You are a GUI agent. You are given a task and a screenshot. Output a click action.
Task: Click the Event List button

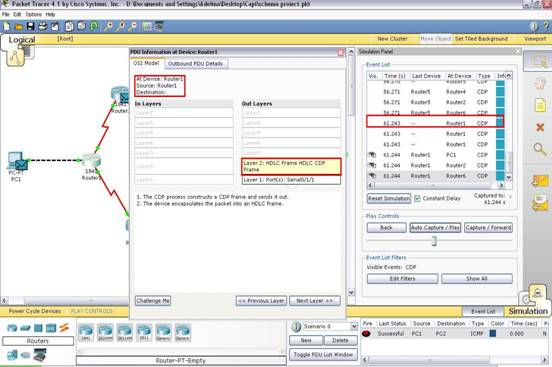point(483,311)
